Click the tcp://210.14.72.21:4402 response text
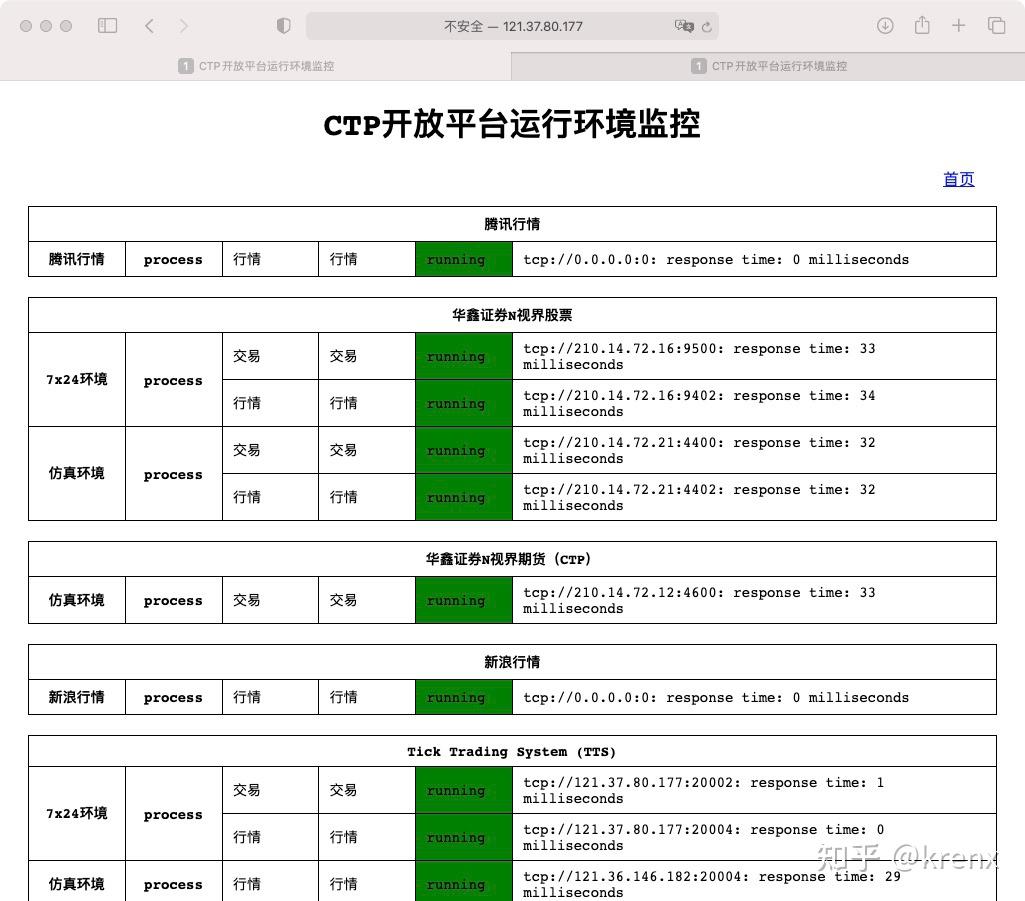 699,498
